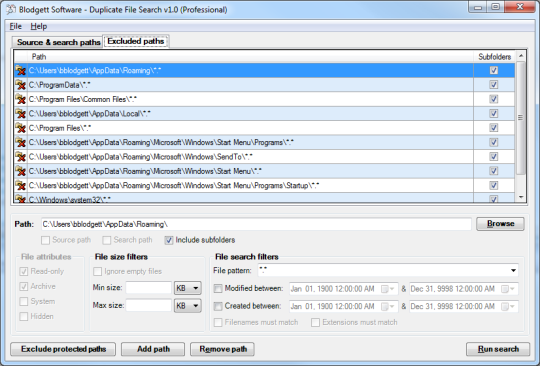The width and height of the screenshot is (540, 366).
Task: Click folder icon beside C:\Program Files\*.* row
Action: (x=21, y=128)
